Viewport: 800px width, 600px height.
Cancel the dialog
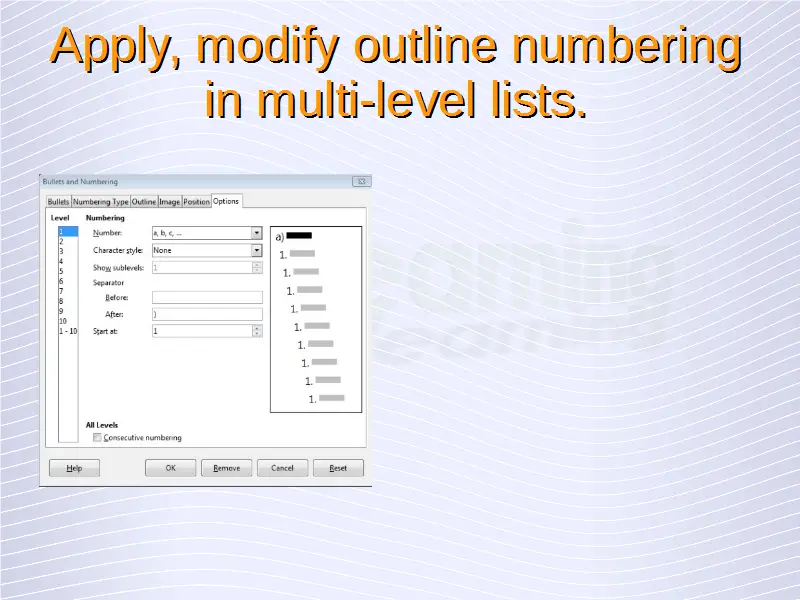(282, 468)
